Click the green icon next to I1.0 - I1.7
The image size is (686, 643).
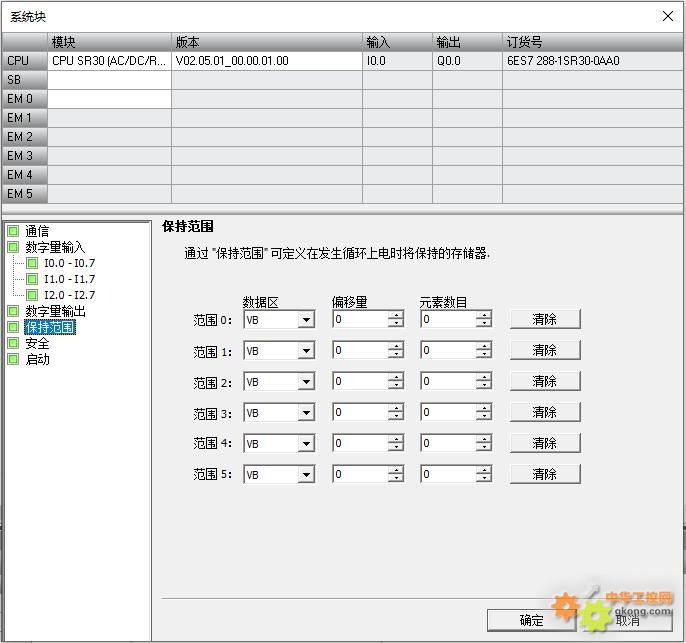(32, 279)
